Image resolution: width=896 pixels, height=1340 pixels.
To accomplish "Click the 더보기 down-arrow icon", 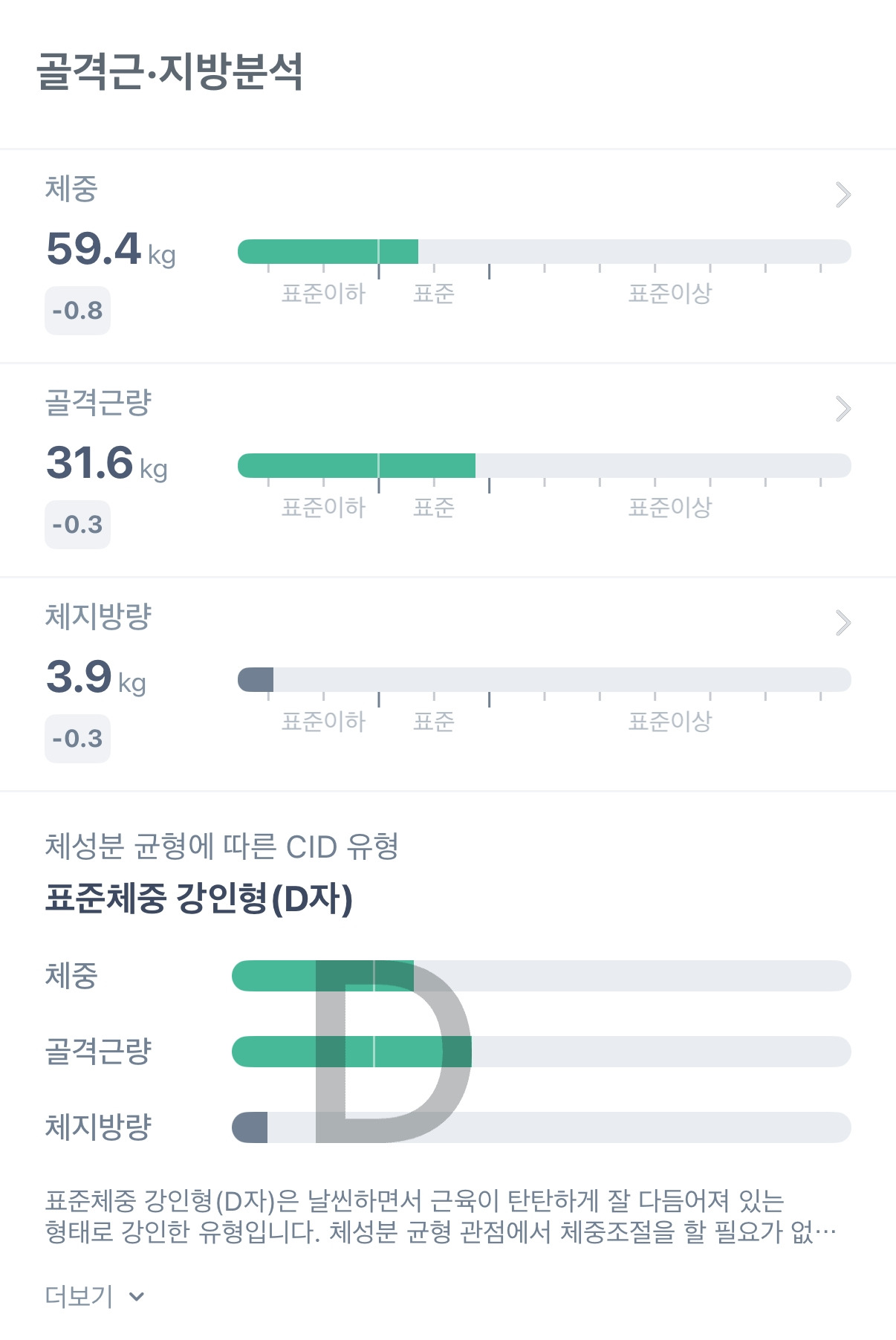I will click(136, 1298).
